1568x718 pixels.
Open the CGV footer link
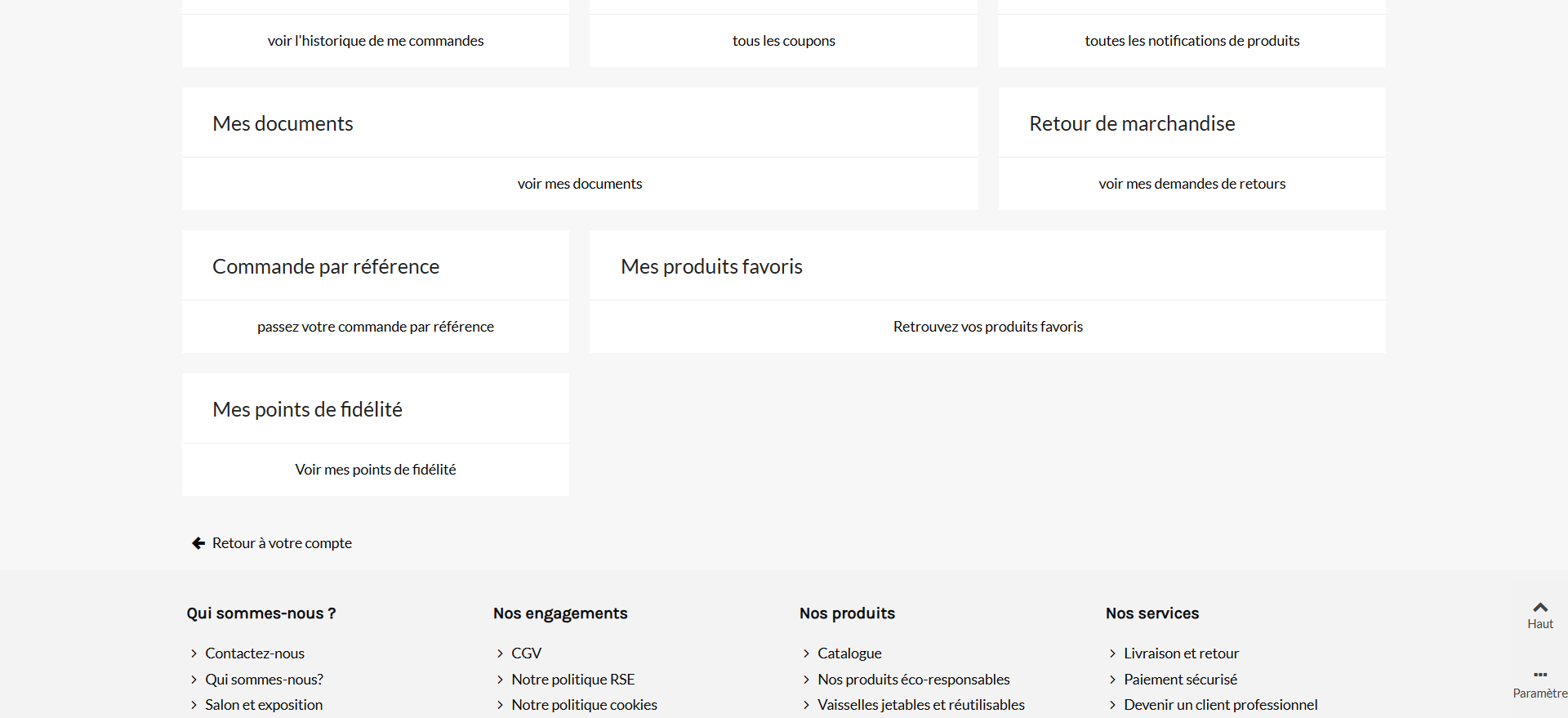pos(527,653)
